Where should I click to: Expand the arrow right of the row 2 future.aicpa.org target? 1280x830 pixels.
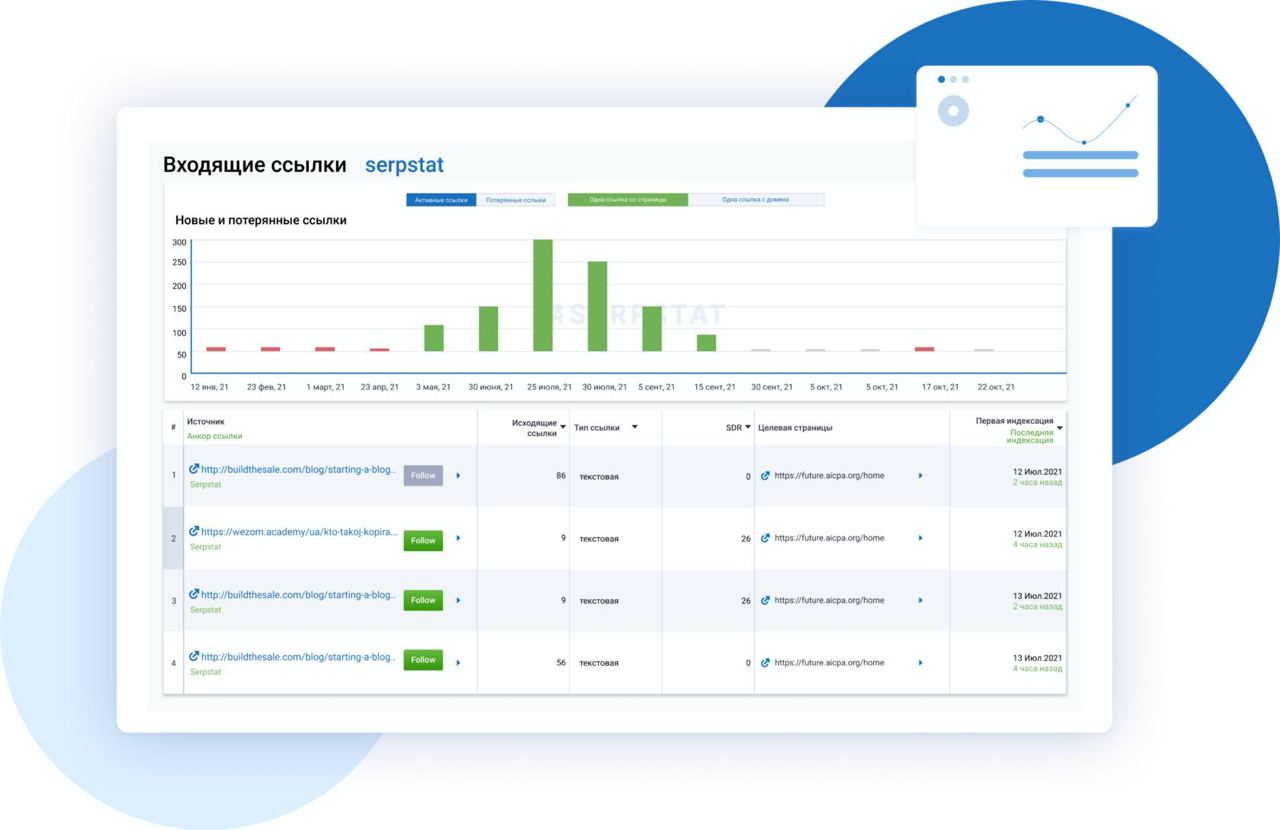tap(920, 538)
